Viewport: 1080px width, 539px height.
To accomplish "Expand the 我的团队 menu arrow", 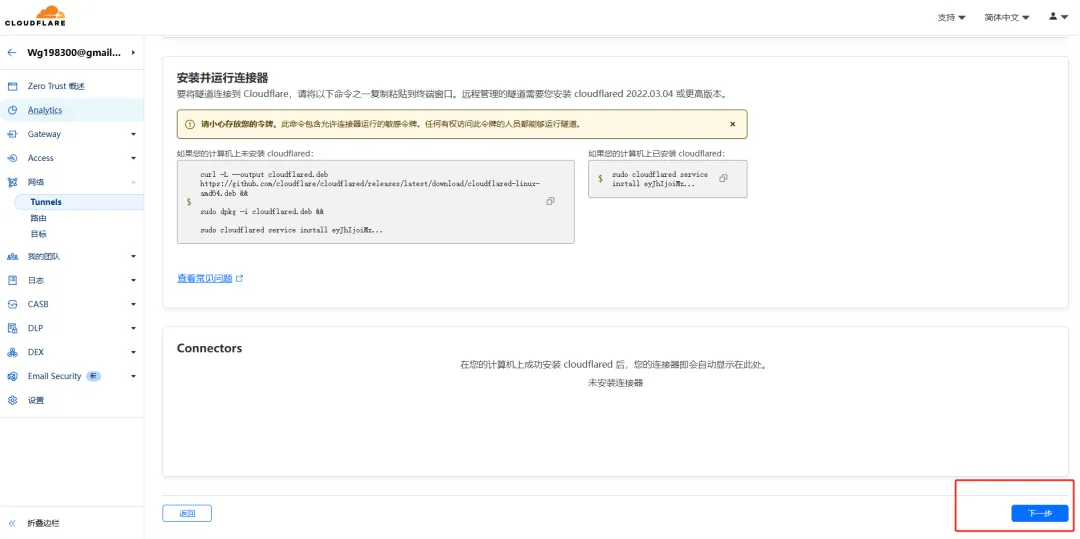I will pos(134,256).
